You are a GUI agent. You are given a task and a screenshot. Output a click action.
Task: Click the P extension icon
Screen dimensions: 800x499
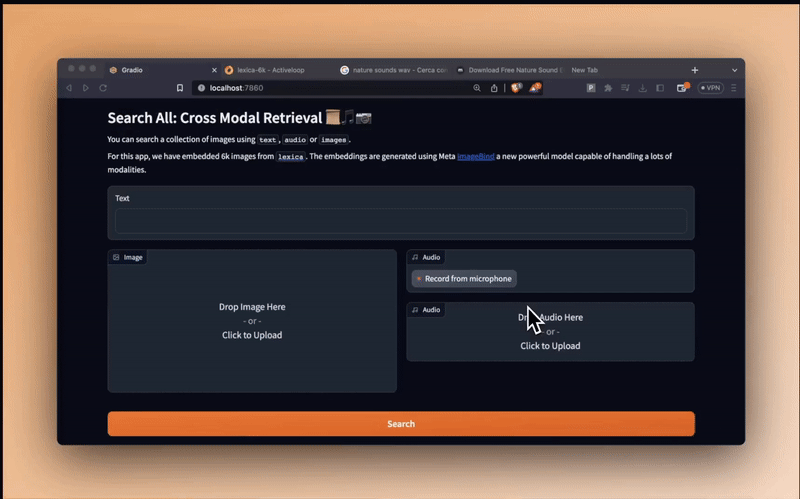click(x=590, y=88)
